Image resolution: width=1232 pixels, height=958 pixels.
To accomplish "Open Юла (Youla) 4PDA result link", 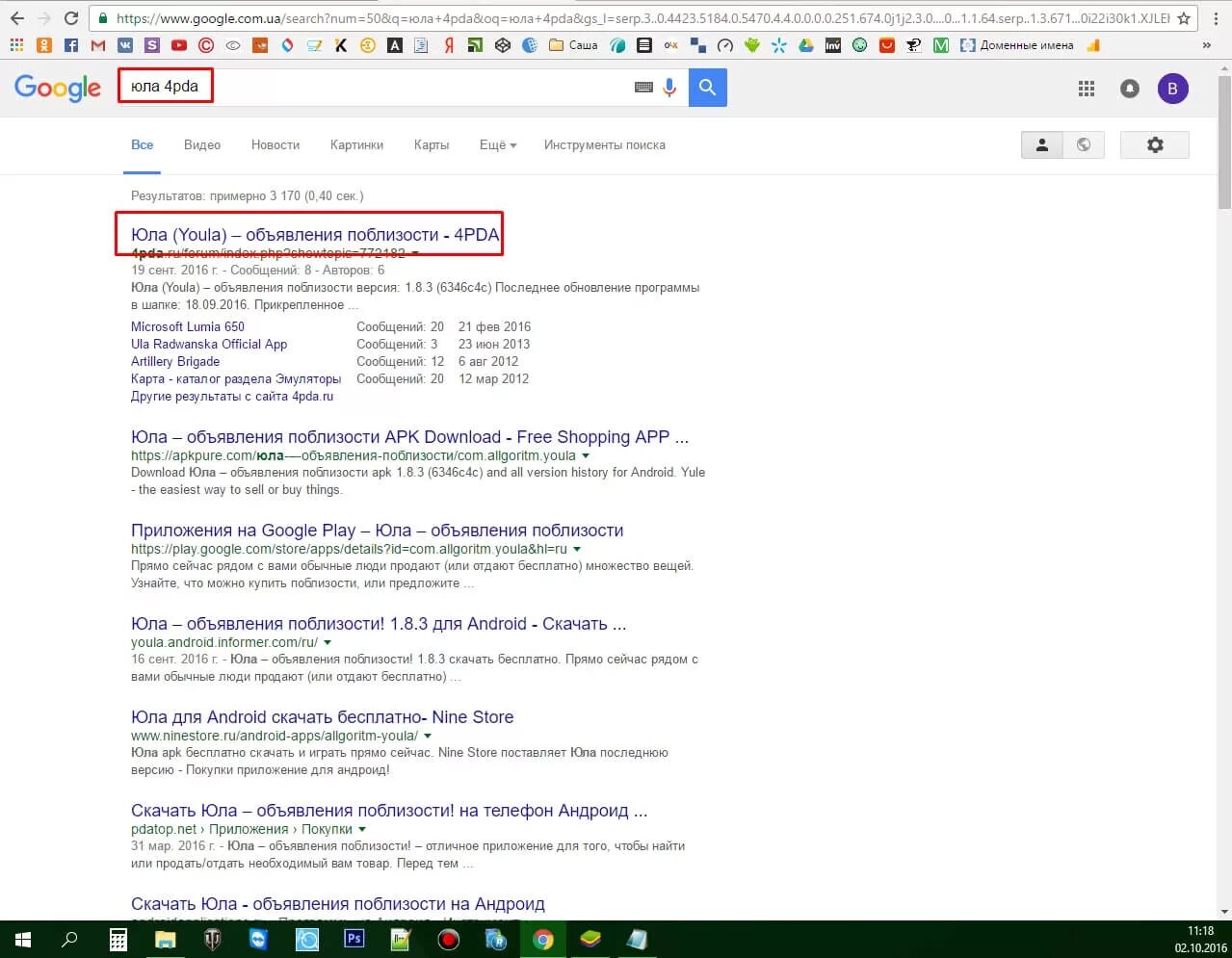I will (x=315, y=235).
